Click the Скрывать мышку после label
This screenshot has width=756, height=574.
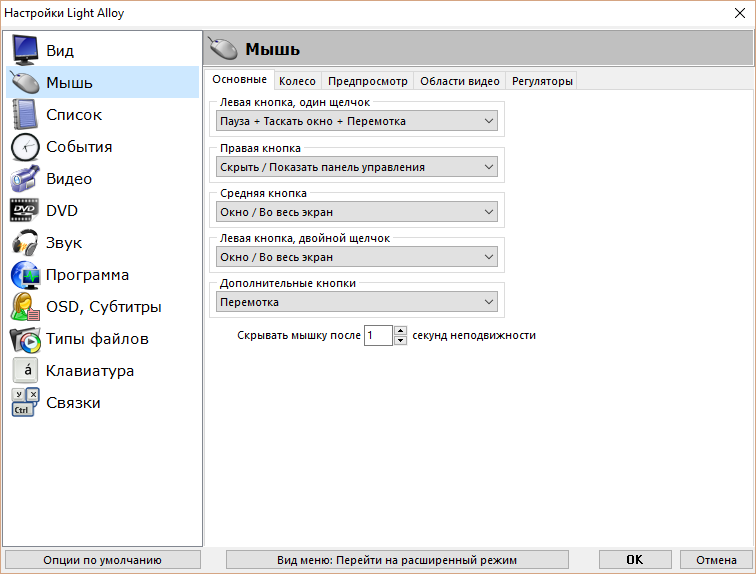click(x=298, y=335)
